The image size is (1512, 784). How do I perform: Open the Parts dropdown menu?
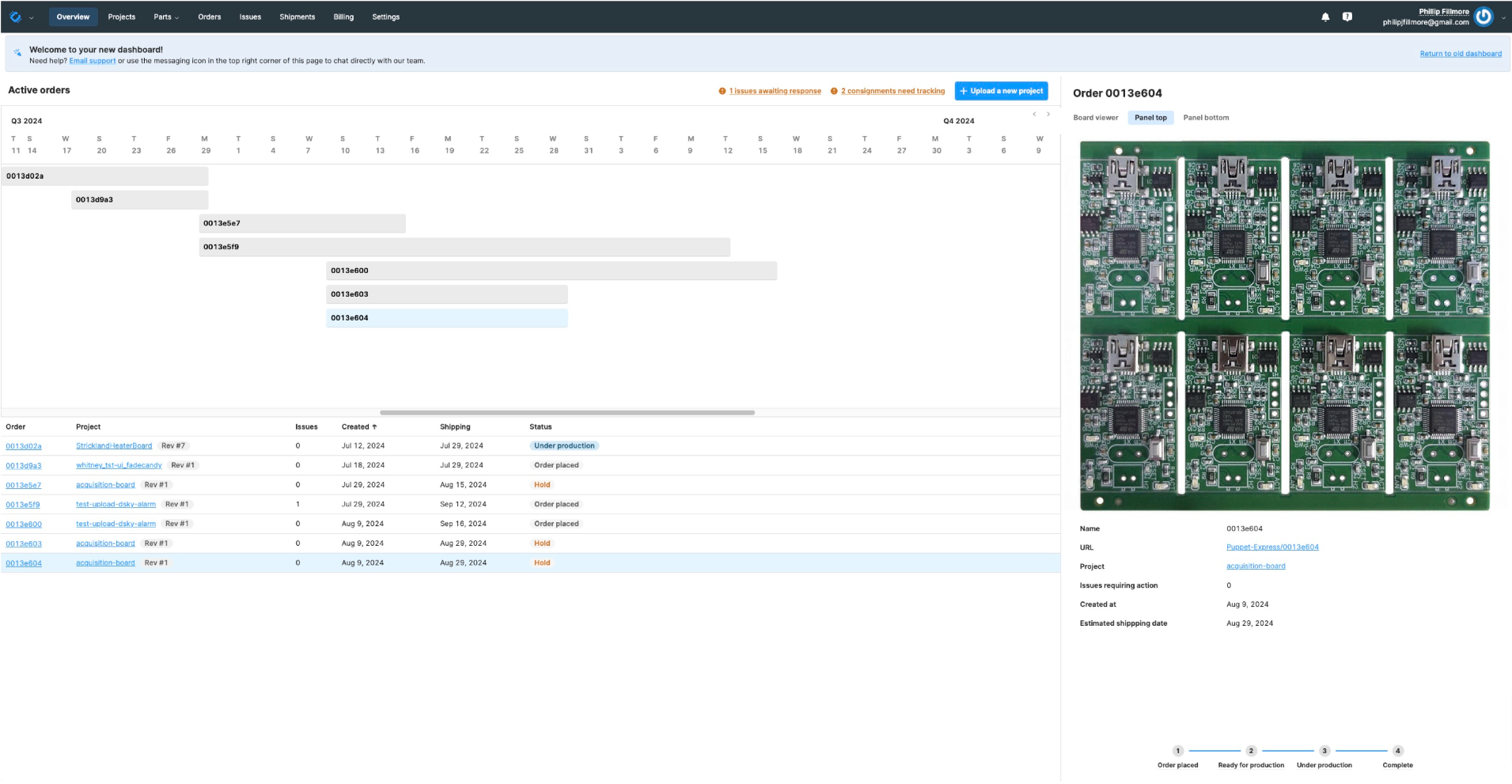point(166,17)
